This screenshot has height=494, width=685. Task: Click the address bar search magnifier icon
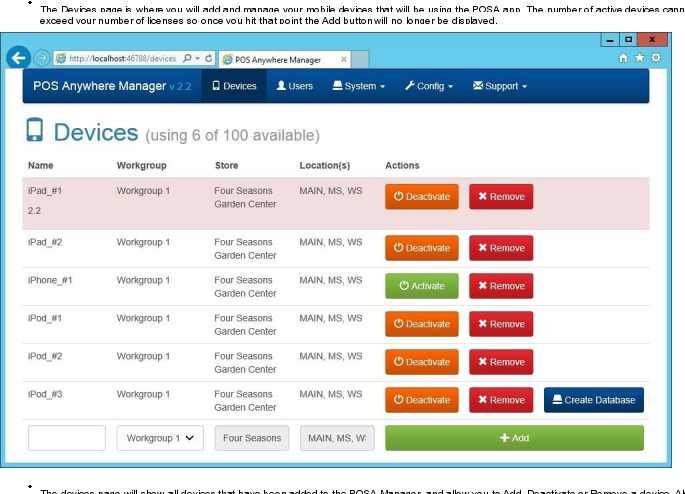(x=187, y=58)
